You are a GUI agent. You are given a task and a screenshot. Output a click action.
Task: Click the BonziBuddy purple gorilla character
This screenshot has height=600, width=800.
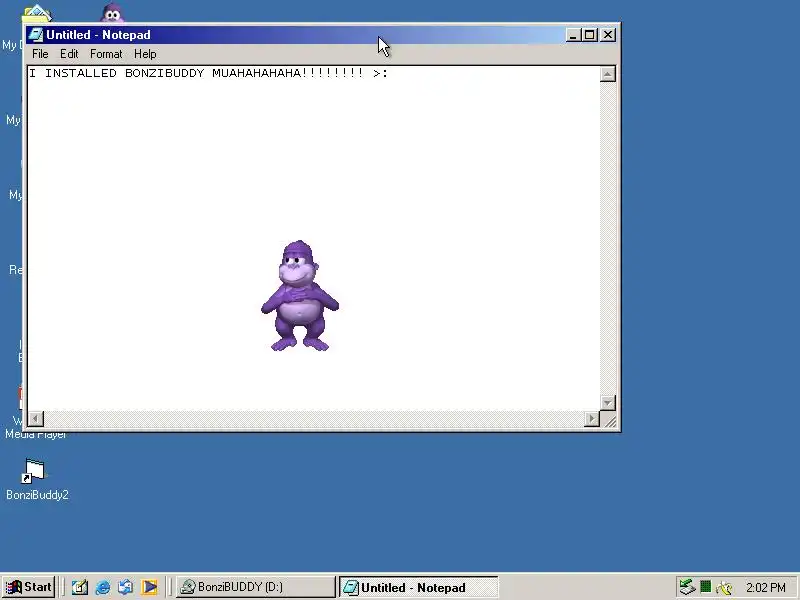[299, 296]
